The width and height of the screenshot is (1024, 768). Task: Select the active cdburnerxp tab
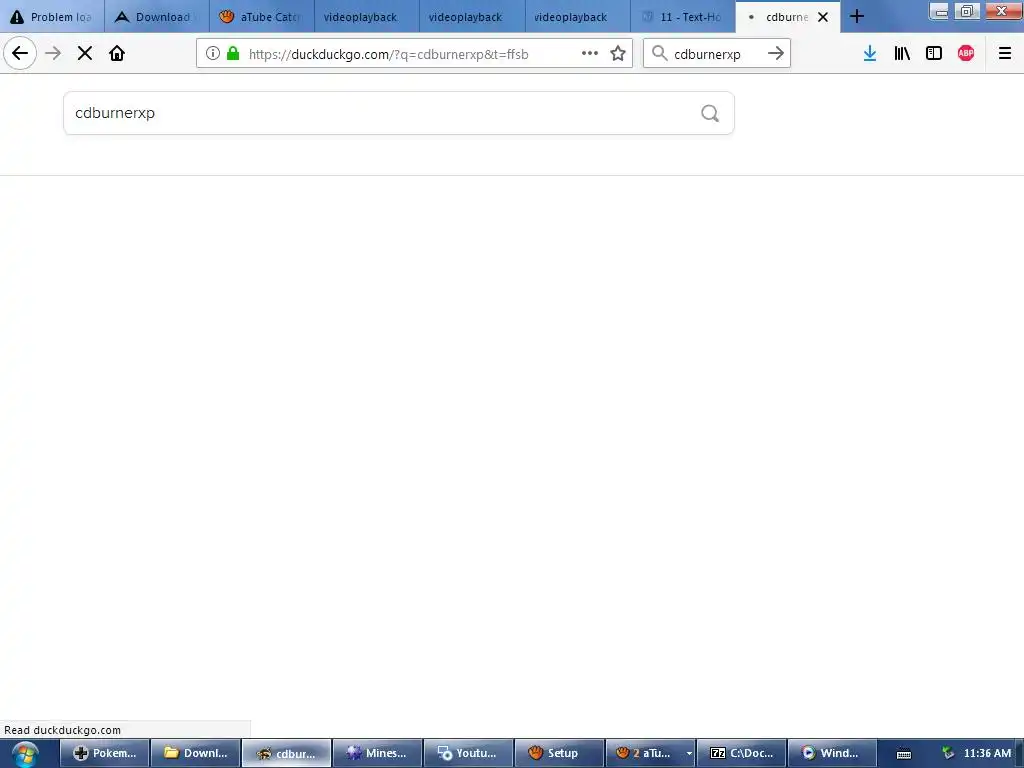tap(787, 17)
